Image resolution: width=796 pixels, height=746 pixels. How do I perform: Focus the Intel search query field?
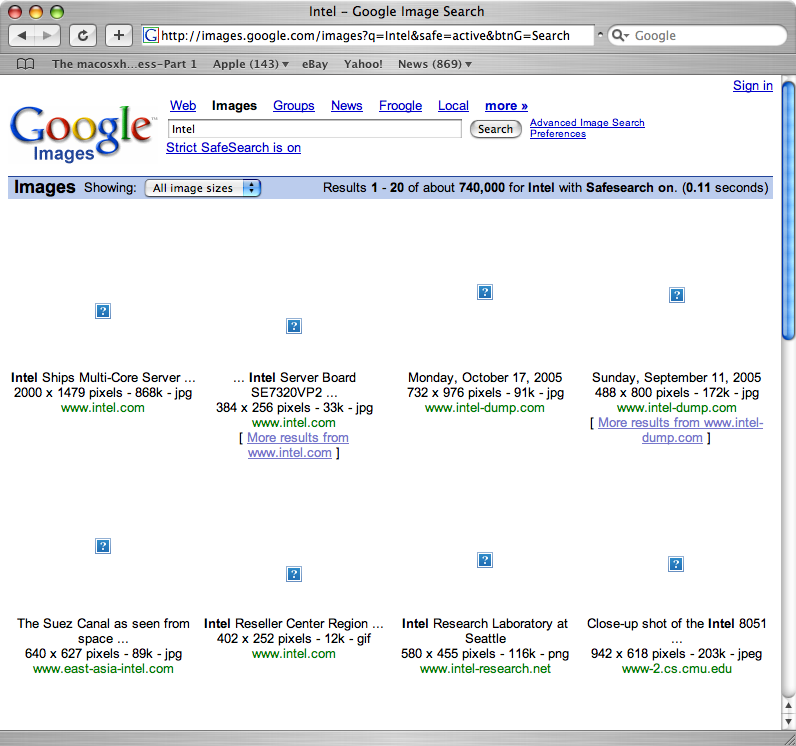point(315,129)
